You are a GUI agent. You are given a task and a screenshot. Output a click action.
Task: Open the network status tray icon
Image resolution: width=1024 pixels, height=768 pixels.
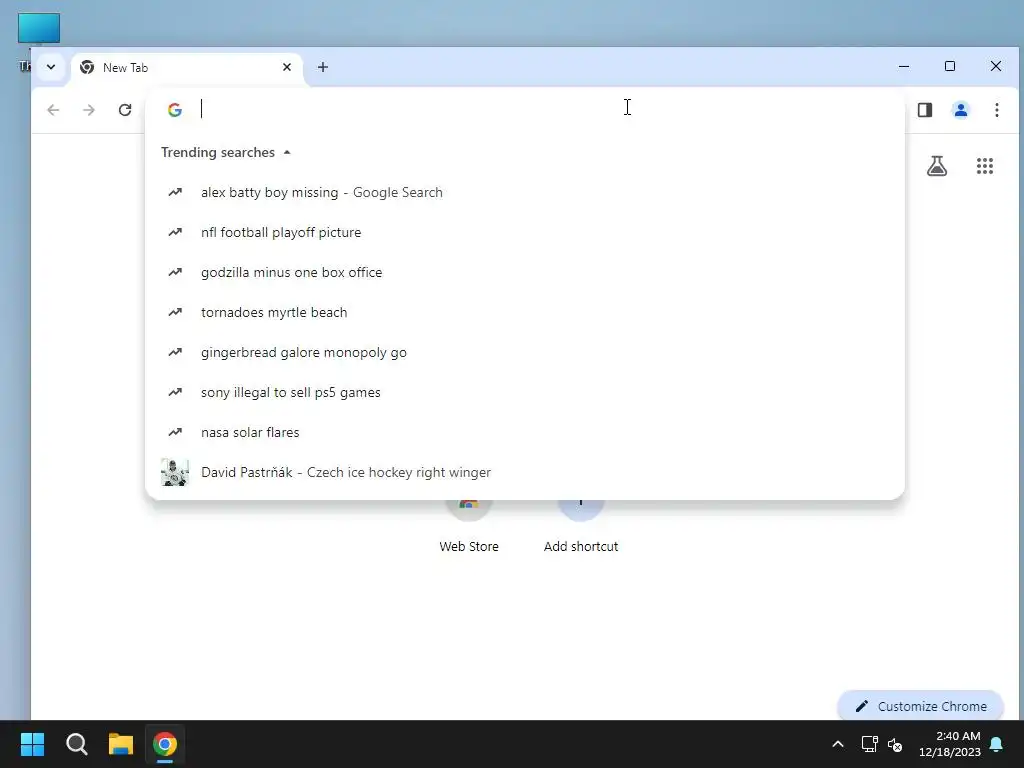coord(869,744)
